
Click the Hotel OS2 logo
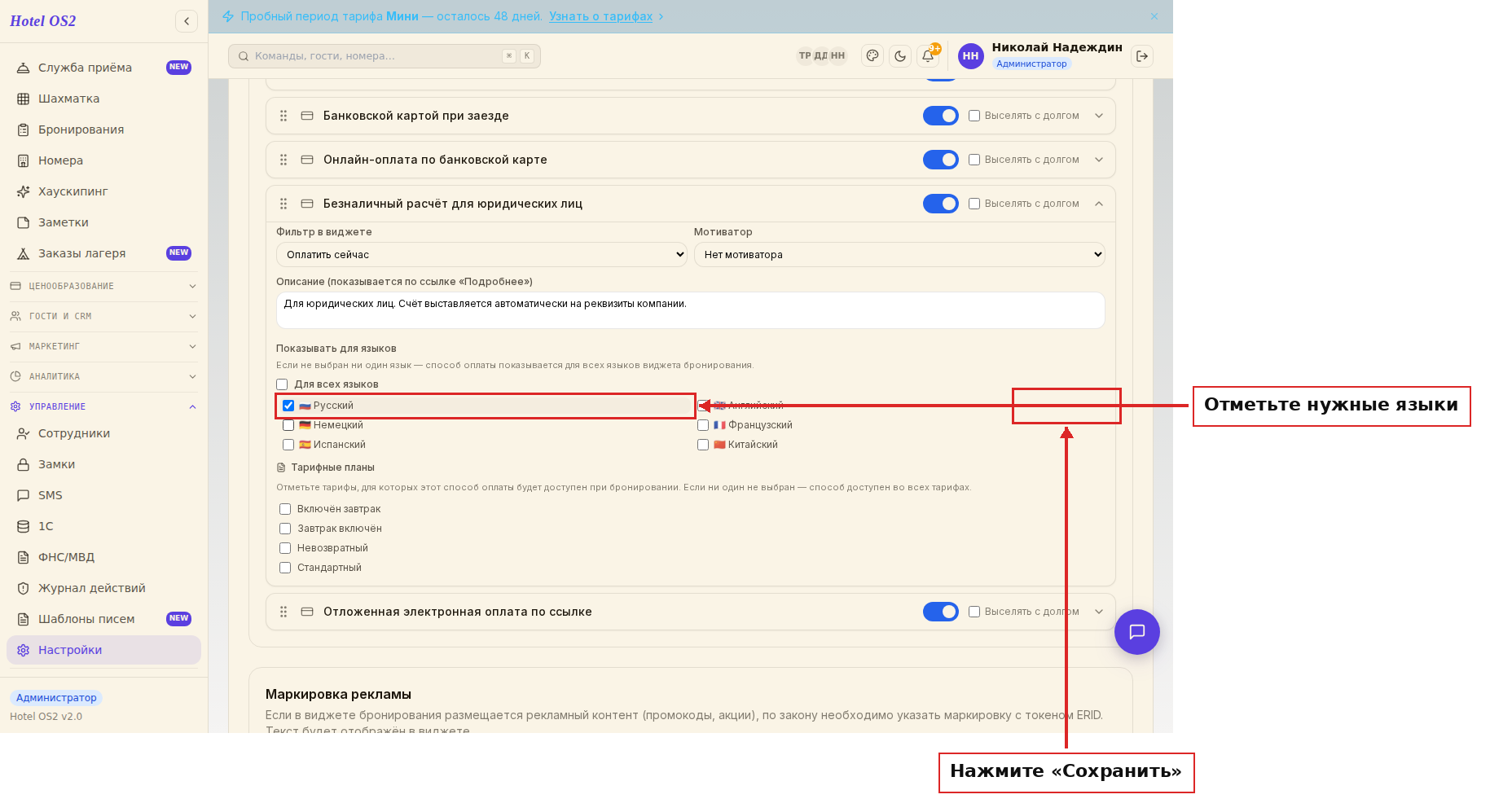point(43,21)
